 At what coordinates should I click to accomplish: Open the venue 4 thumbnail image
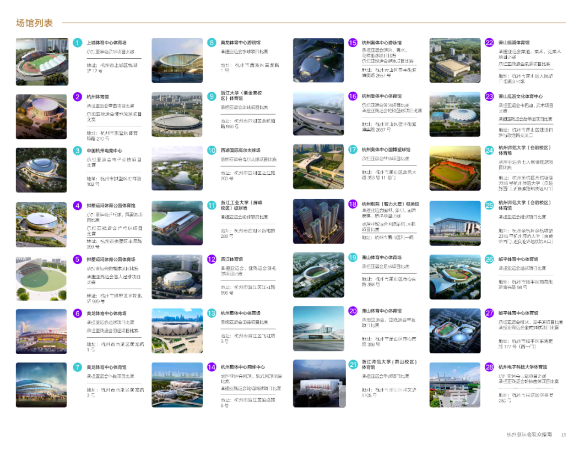[x=42, y=225]
